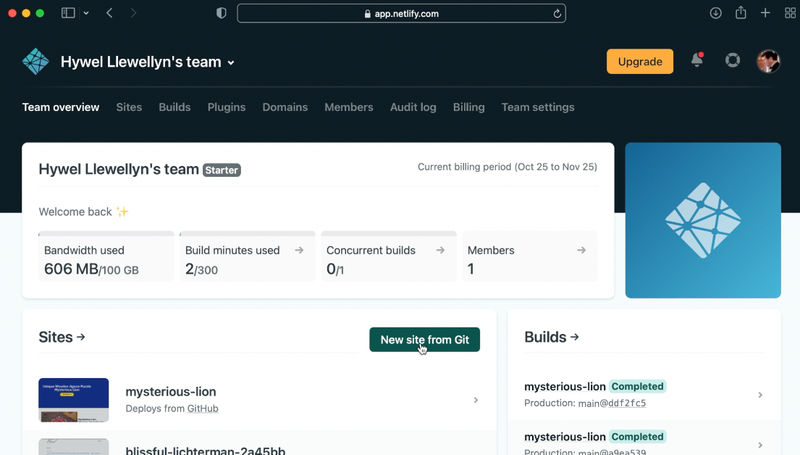Click the Bandwidth used 606 MB card

click(x=106, y=257)
